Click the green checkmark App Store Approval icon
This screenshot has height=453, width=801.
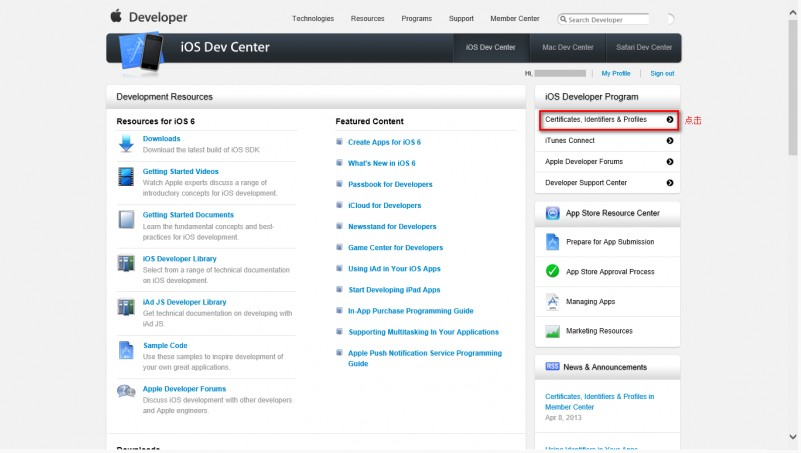click(552, 271)
